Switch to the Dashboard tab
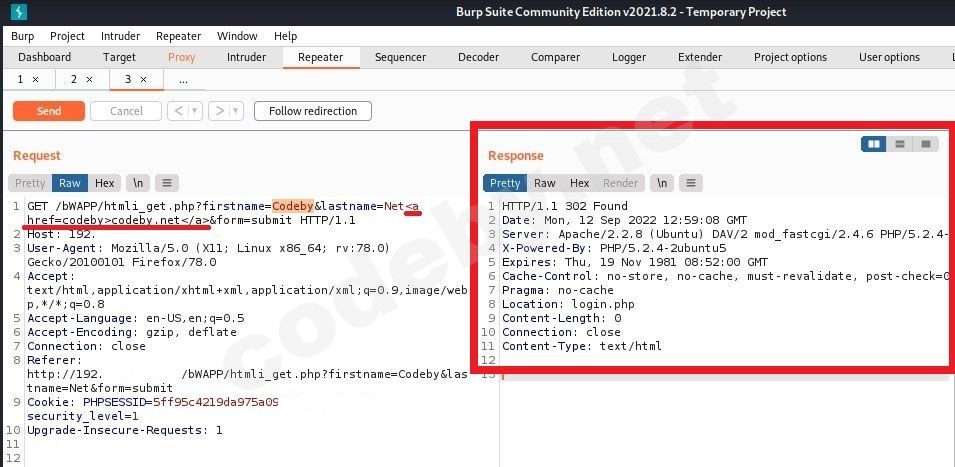The image size is (955, 467). [44, 57]
